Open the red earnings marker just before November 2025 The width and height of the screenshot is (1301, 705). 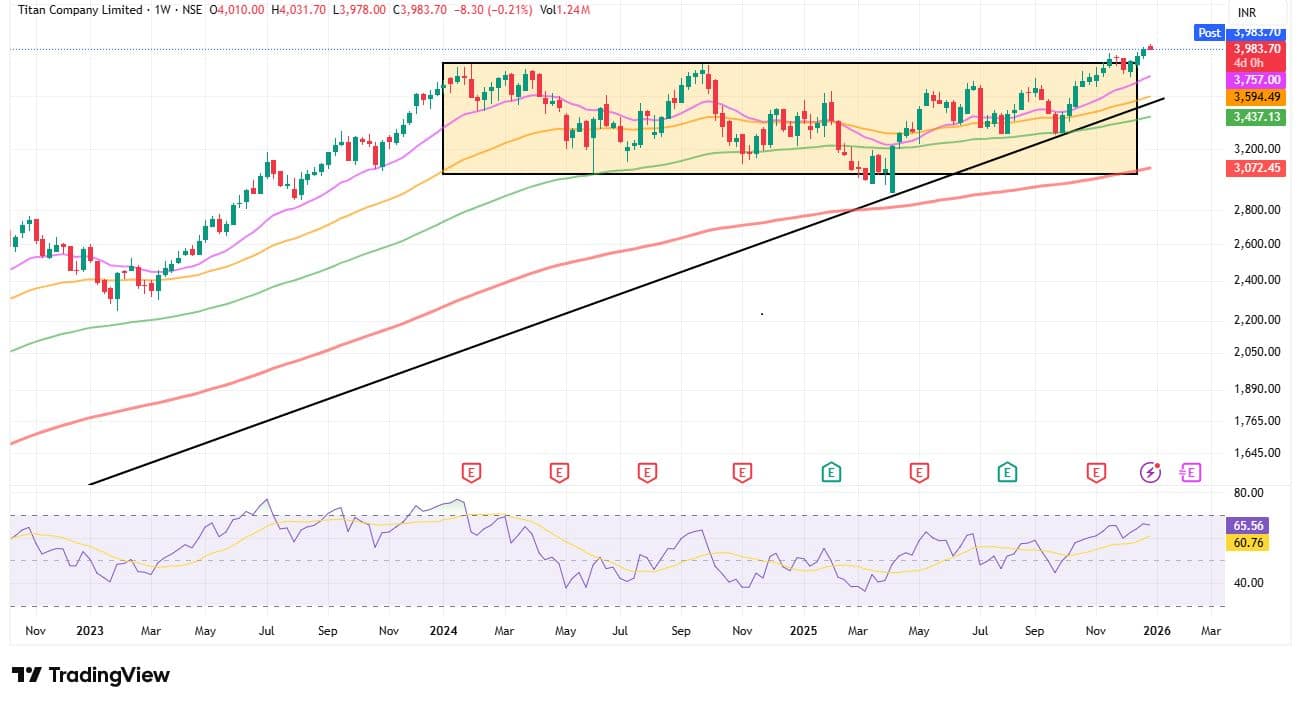pyautogui.click(x=1097, y=472)
